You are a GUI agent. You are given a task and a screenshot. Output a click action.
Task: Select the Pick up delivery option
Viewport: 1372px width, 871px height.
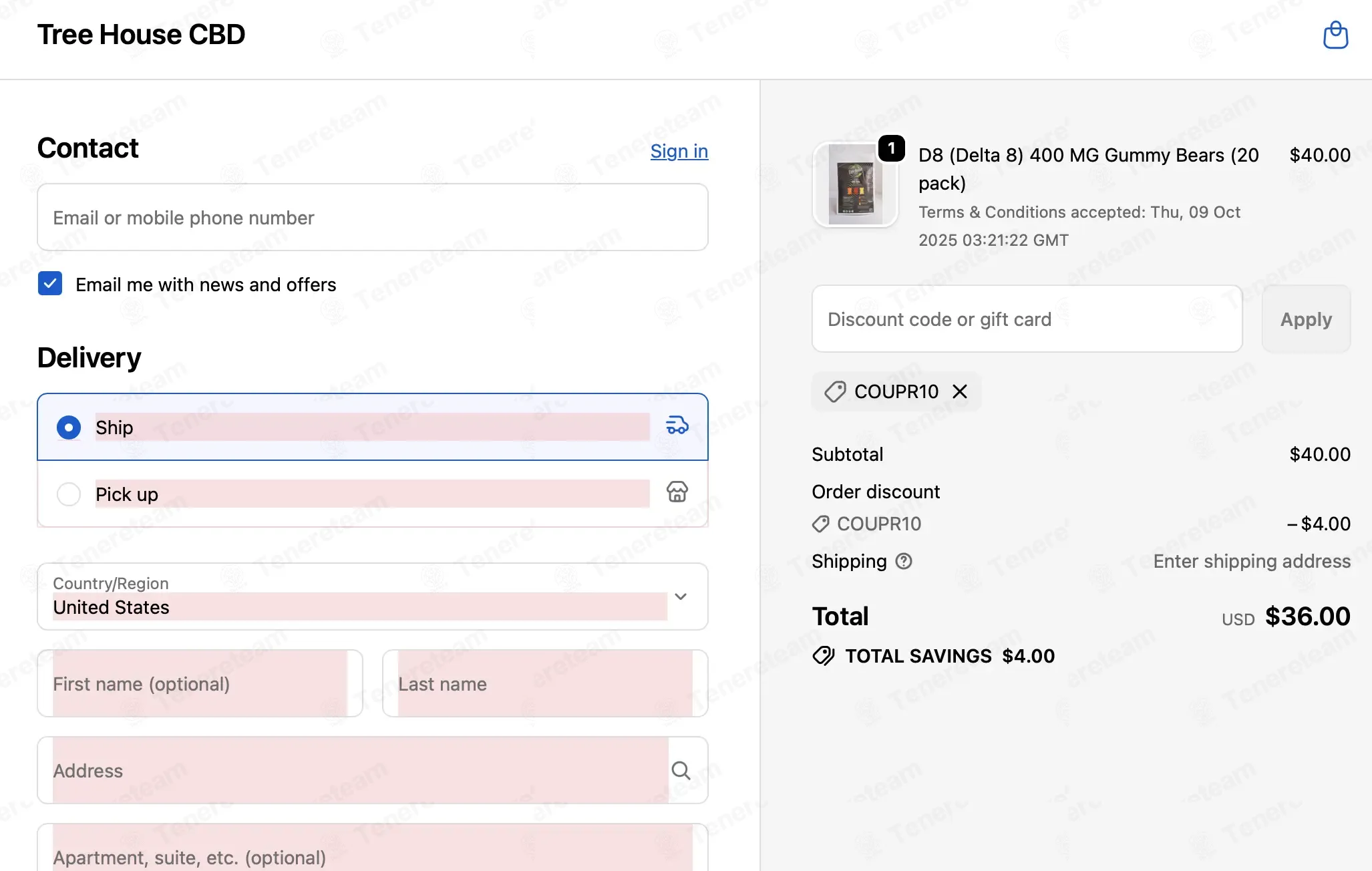69,494
